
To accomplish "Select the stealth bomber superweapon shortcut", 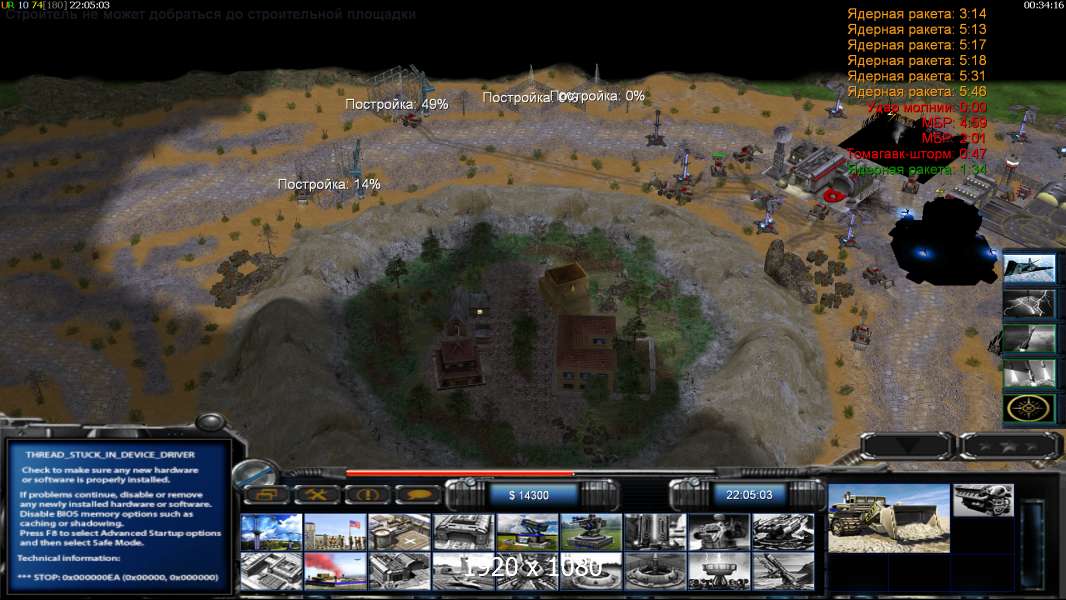I will click(1029, 266).
